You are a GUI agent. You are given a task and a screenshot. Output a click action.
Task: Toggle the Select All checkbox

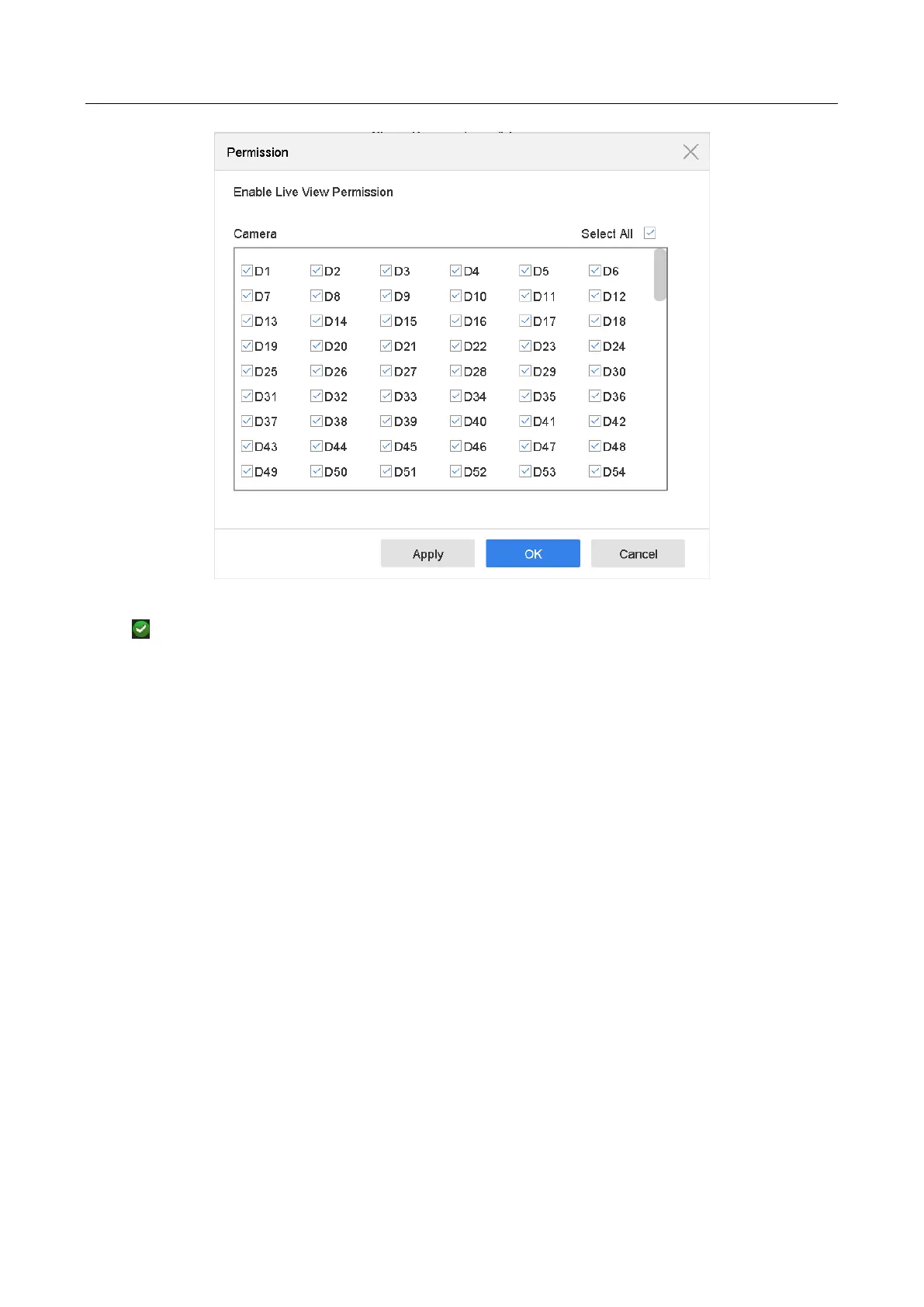650,233
